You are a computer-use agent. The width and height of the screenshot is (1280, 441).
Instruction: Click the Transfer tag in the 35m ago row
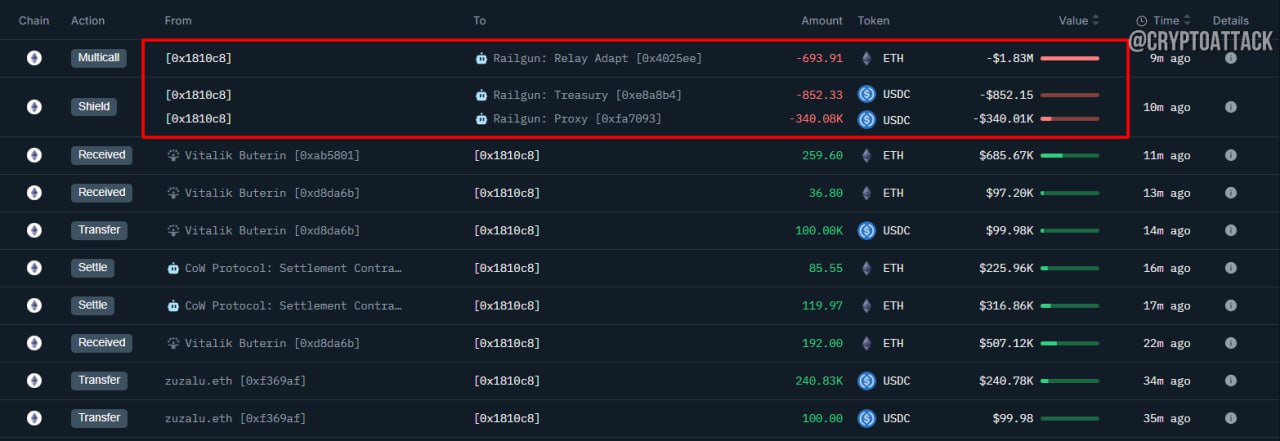(100, 418)
